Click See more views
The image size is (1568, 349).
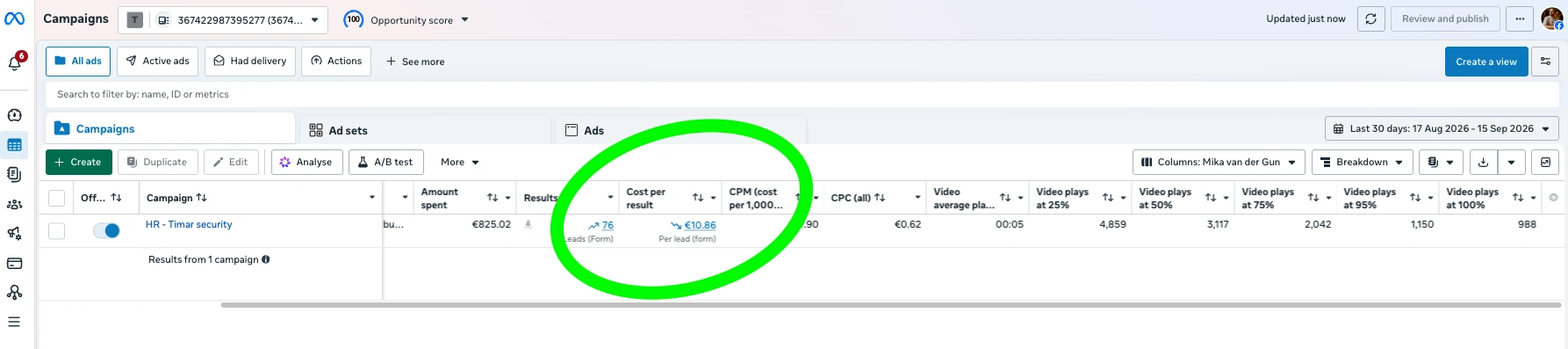(415, 62)
